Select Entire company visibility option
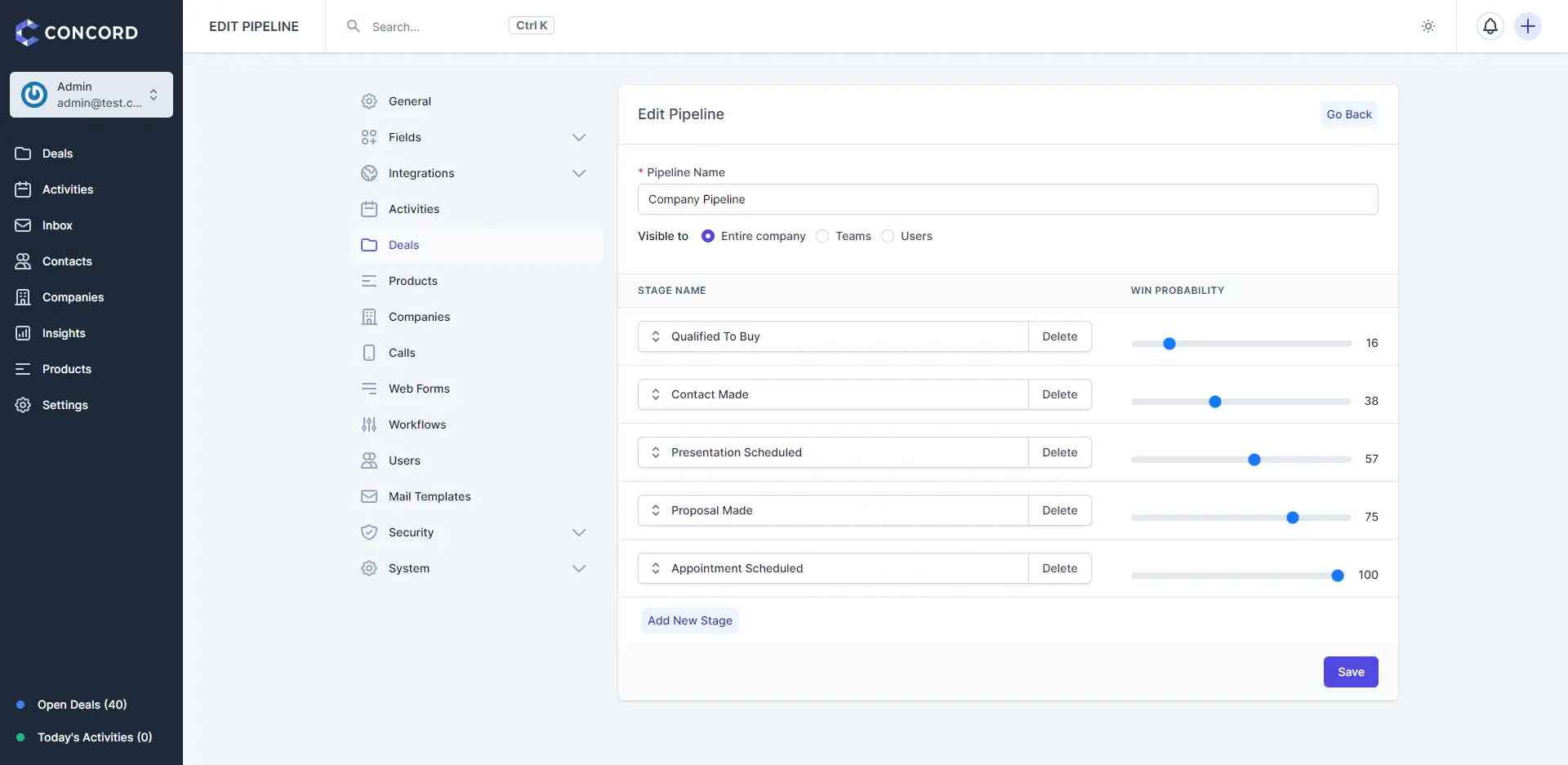 (708, 236)
